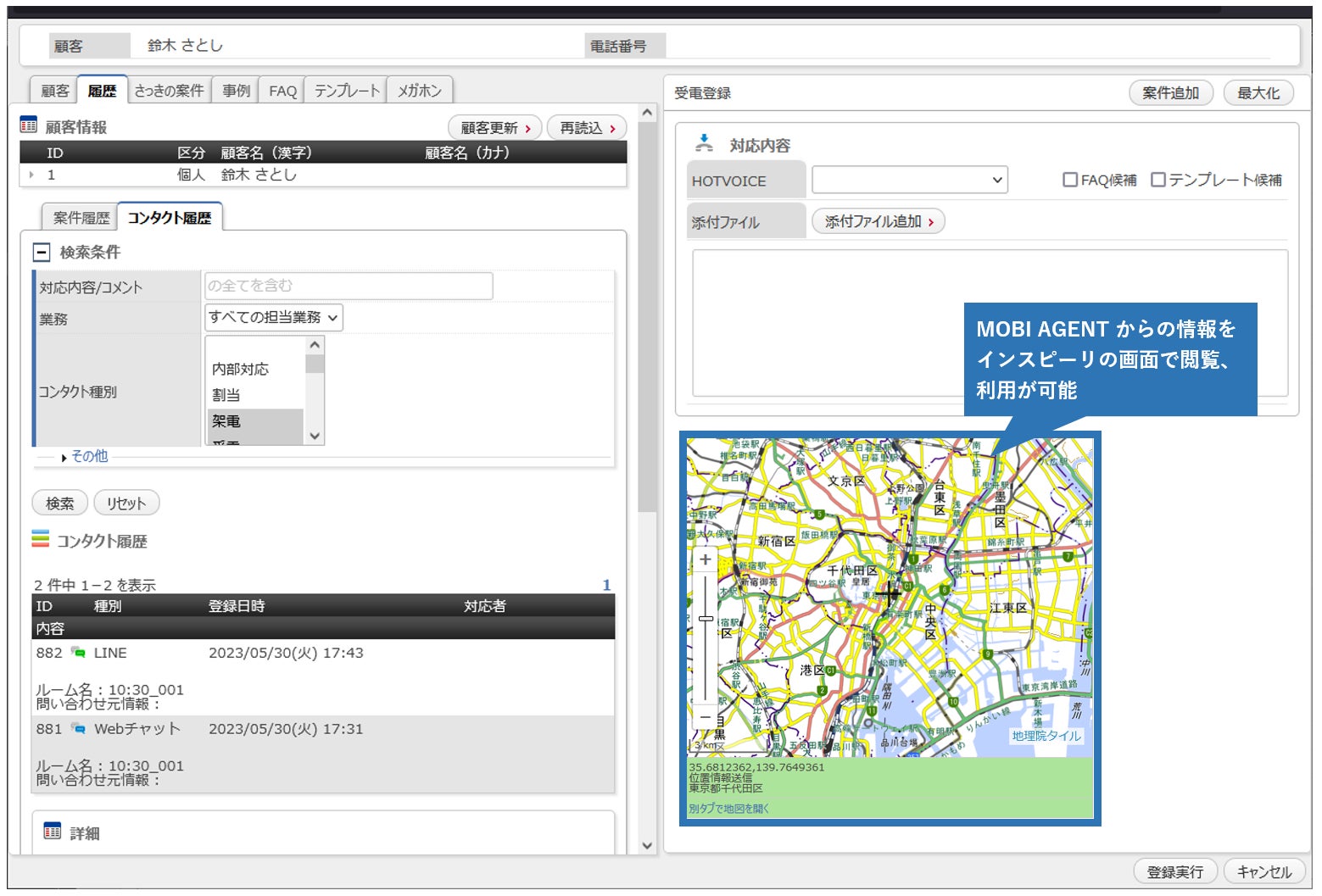
Task: Switch to the FAQ tab
Action: 282,91
